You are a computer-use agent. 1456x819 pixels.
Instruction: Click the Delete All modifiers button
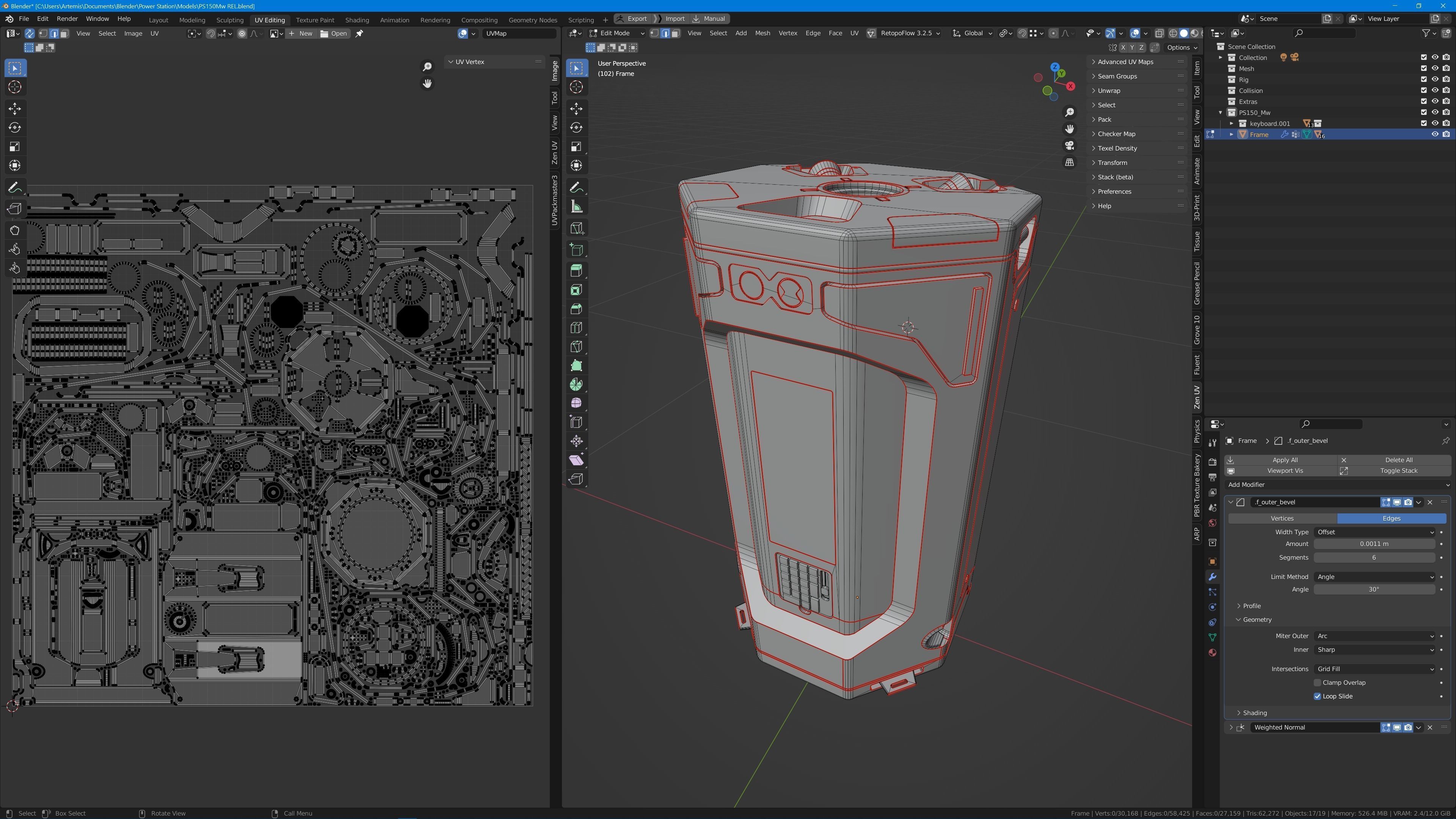coord(1395,460)
